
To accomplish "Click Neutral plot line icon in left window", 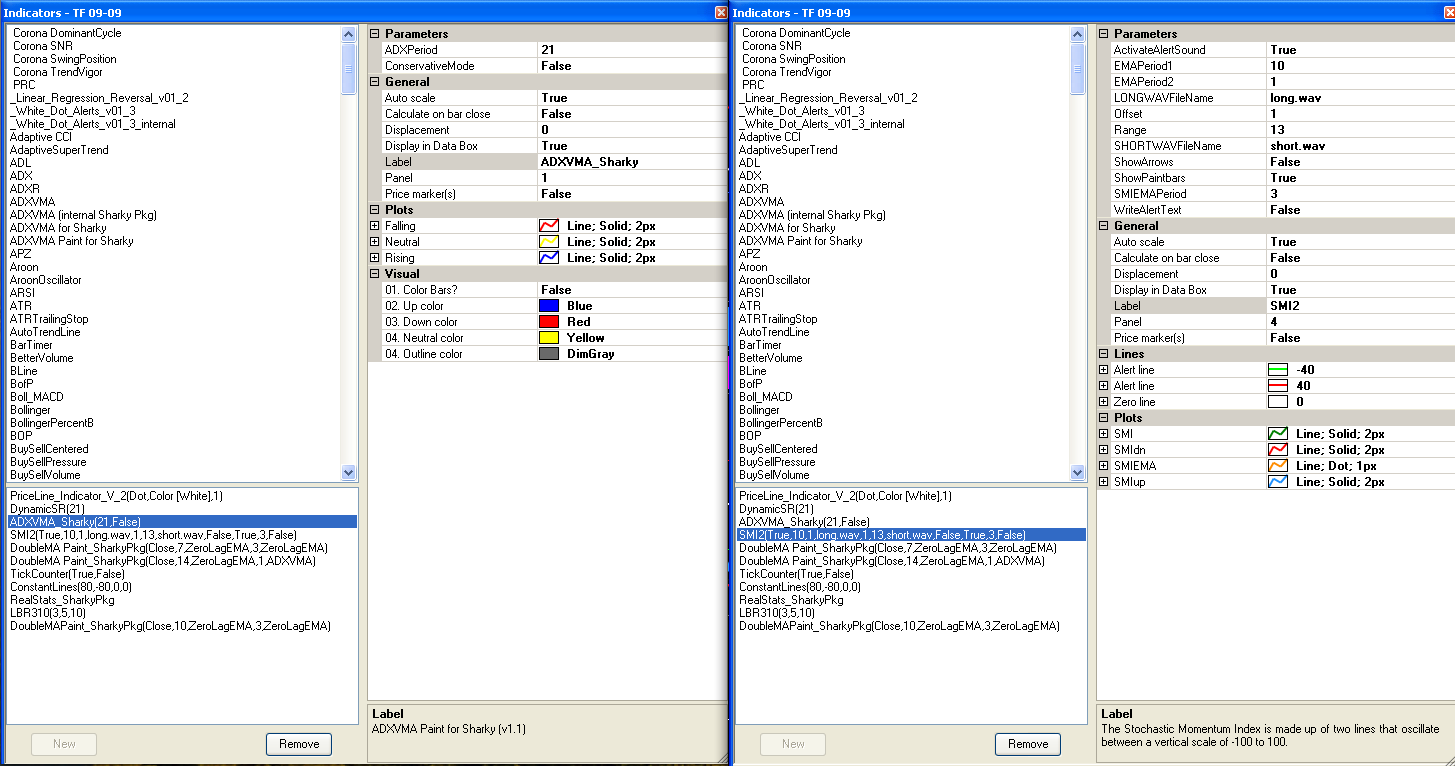I will coord(548,242).
